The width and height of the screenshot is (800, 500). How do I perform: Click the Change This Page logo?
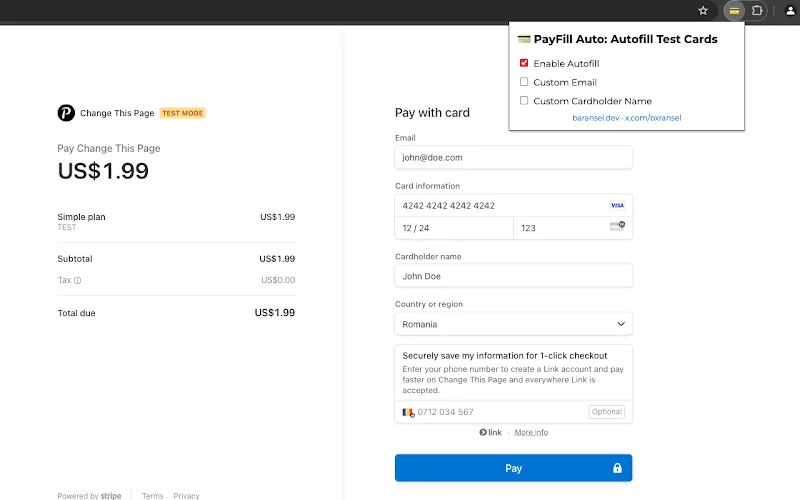66,113
